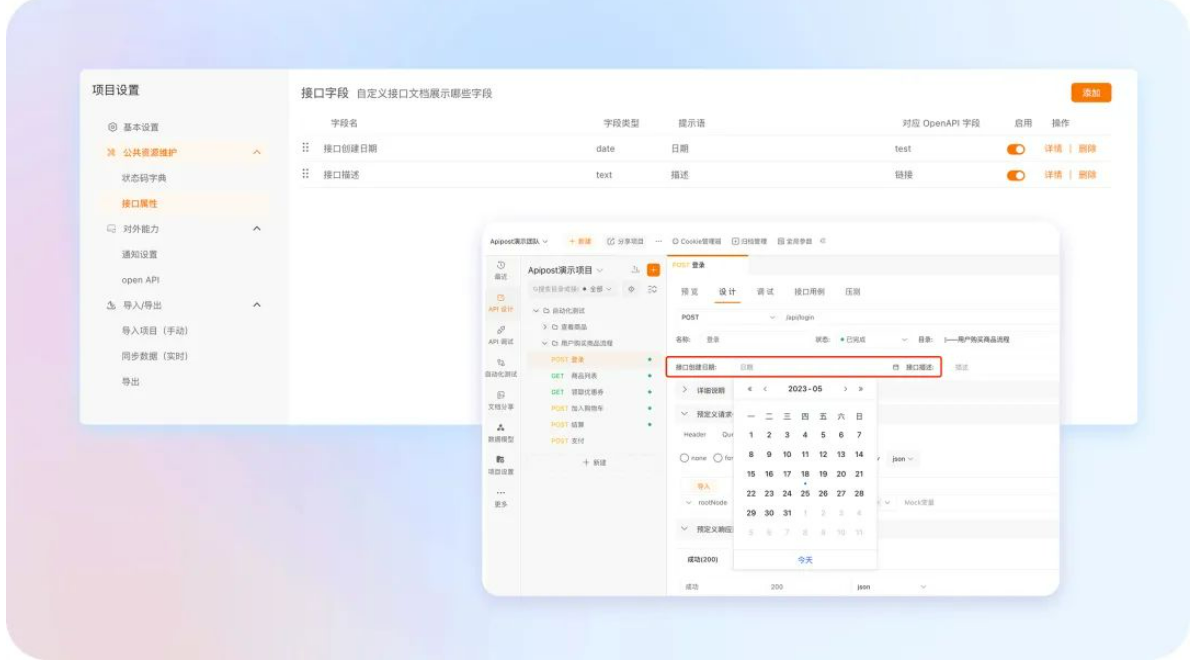This screenshot has width=1196, height=662.
Task: Open the 项目设置 sidebar icon
Action: click(501, 460)
